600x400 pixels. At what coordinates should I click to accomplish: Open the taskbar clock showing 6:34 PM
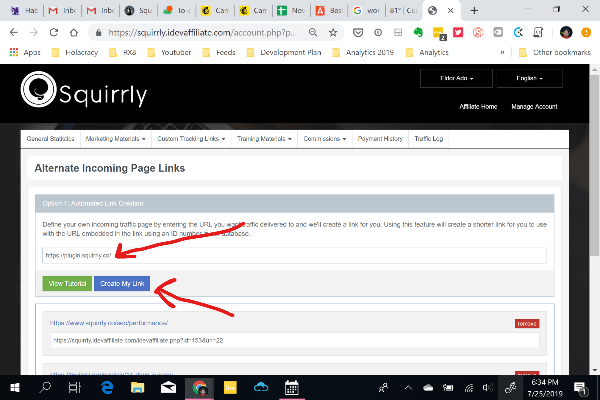545,388
